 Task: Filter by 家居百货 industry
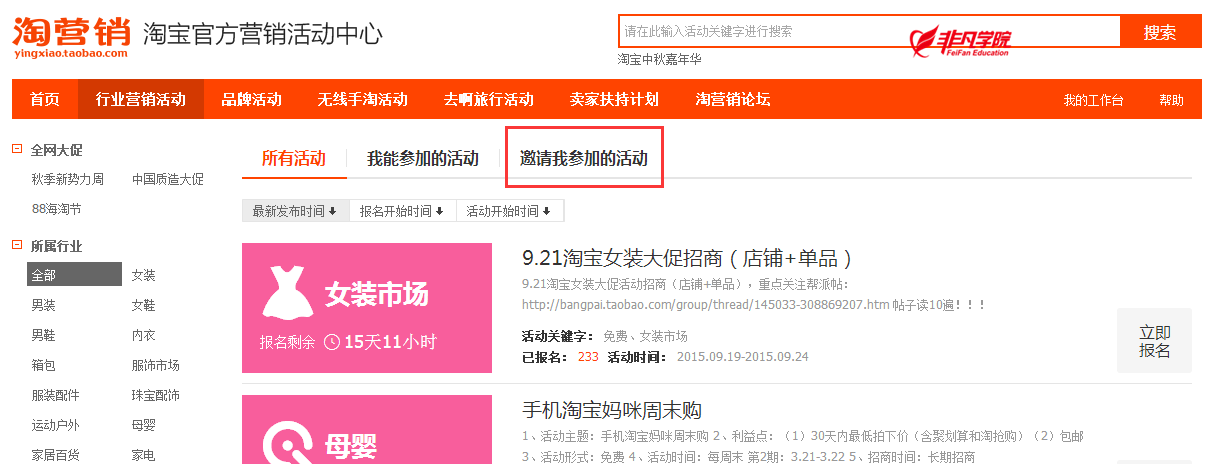point(55,455)
